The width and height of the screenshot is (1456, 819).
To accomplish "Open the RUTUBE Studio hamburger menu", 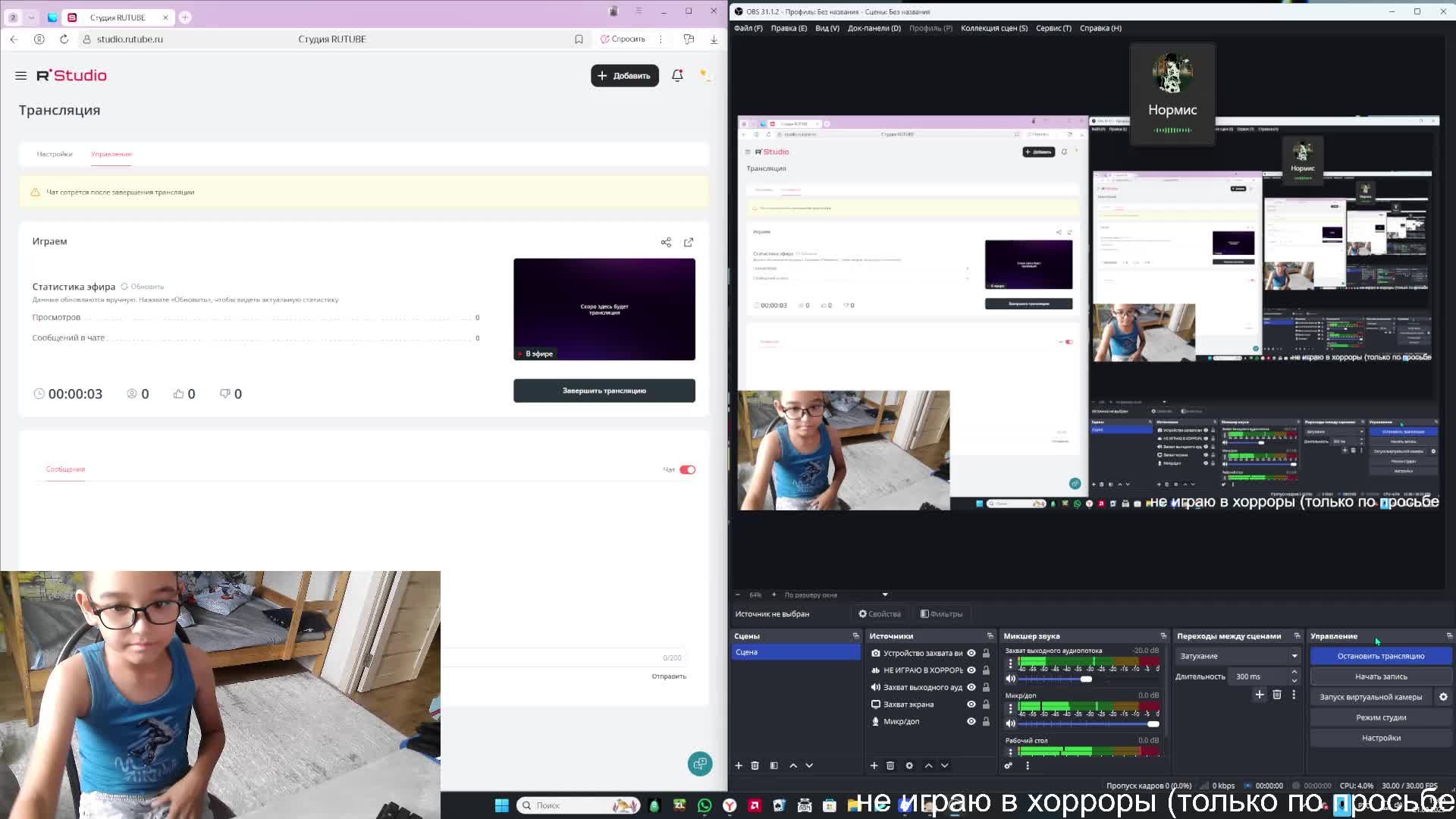I will coord(20,76).
